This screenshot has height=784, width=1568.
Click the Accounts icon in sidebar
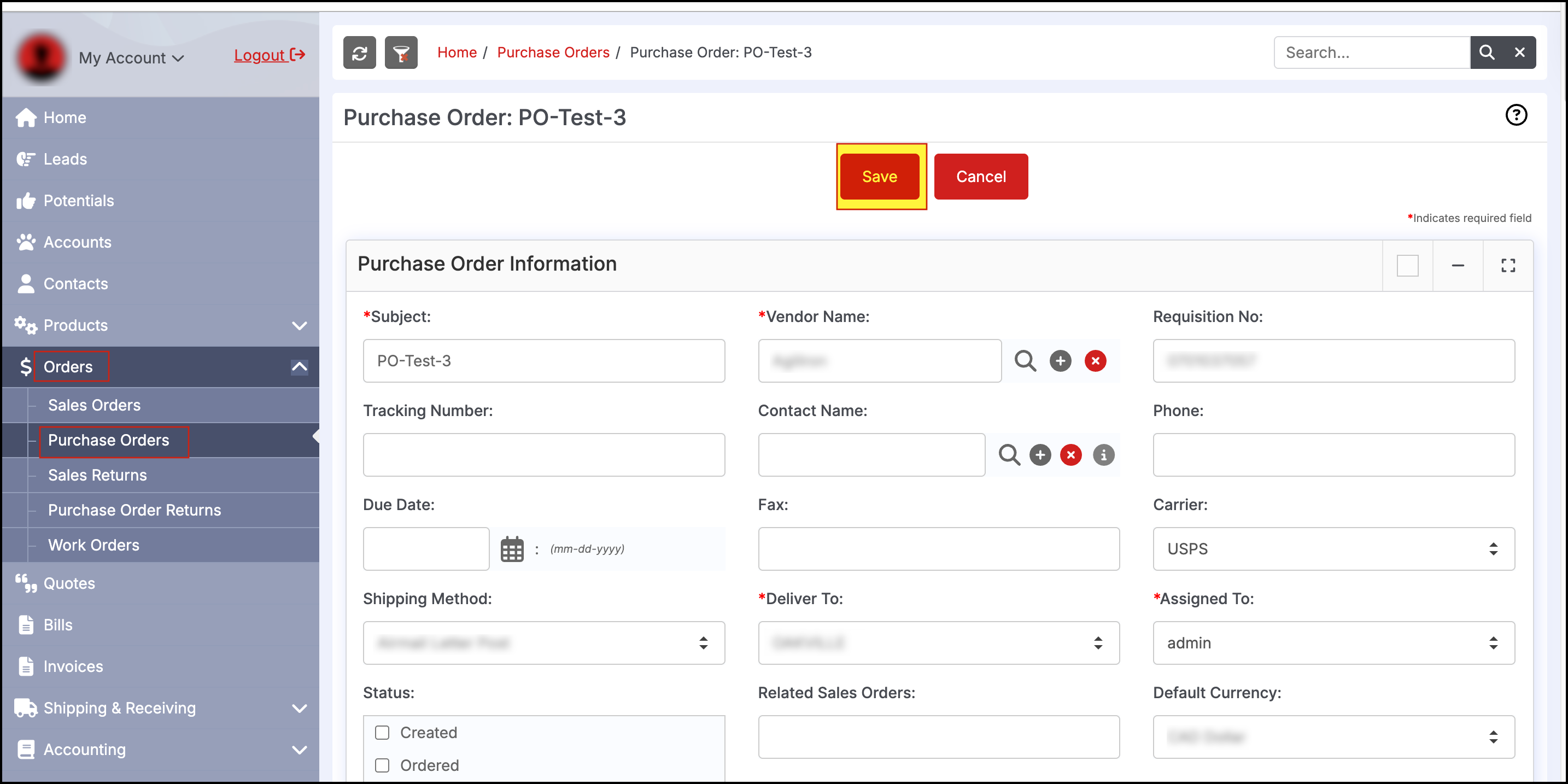click(26, 242)
